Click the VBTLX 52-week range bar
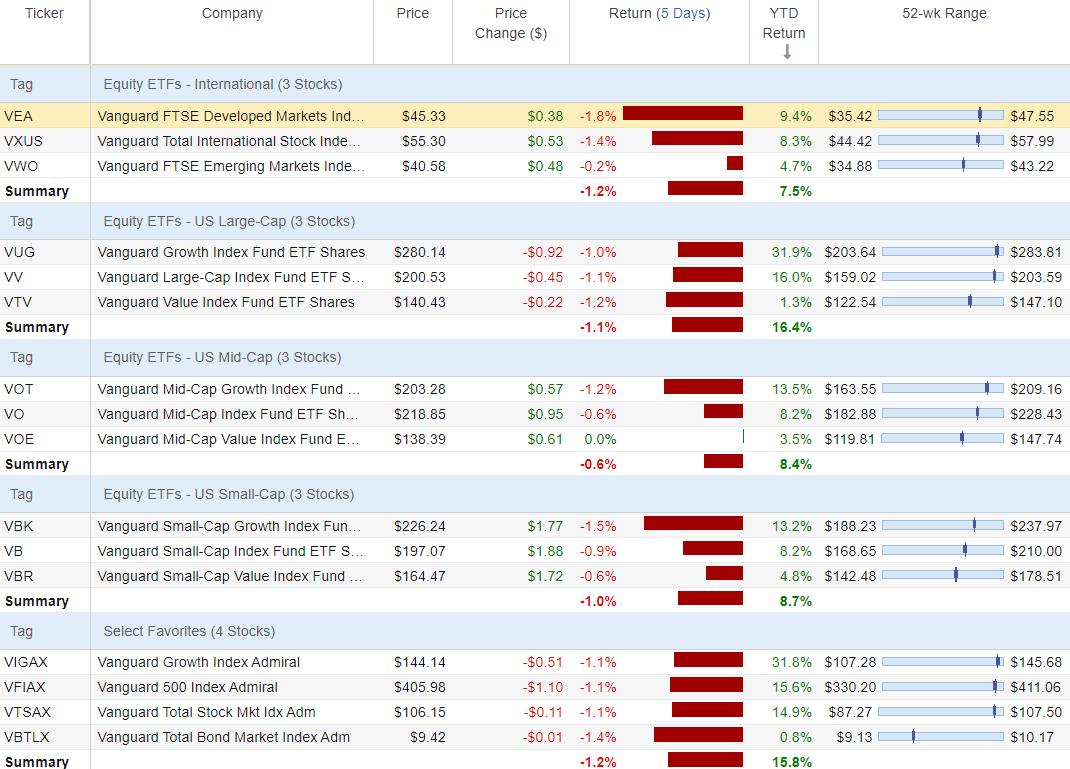The width and height of the screenshot is (1070, 769). pos(941,736)
